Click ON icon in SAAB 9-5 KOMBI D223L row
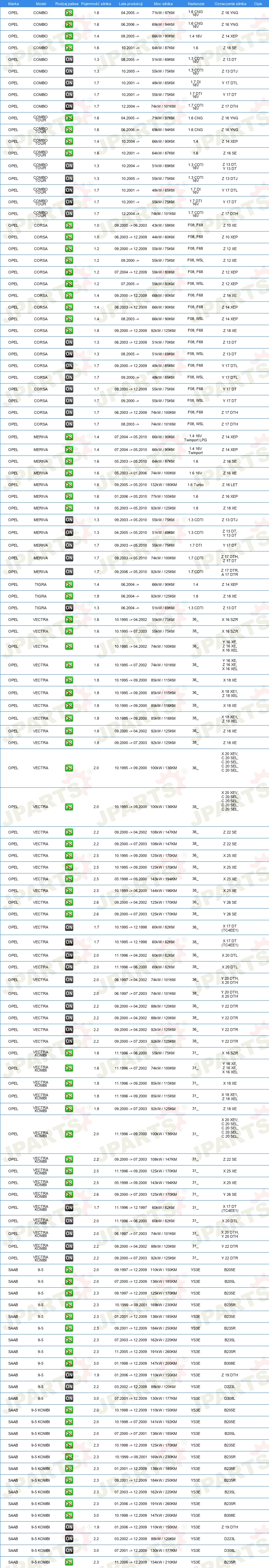 point(69,1538)
